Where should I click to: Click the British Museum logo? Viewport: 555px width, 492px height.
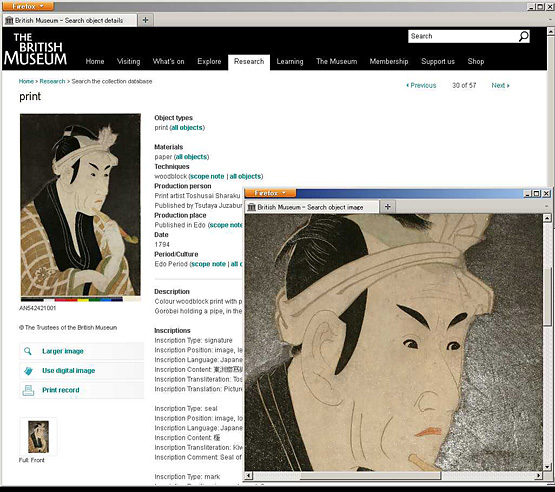35,49
